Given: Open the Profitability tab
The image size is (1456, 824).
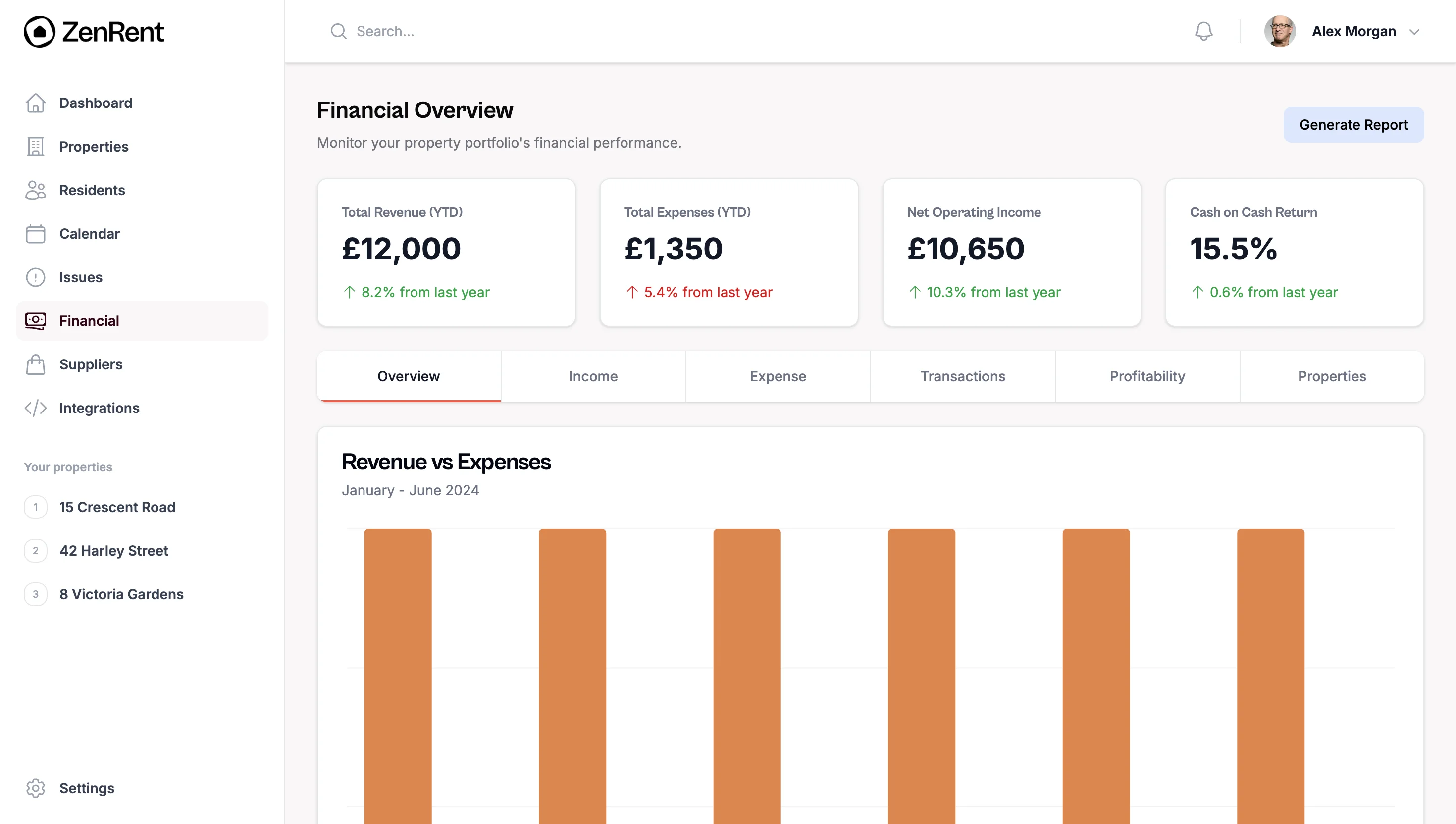Looking at the screenshot, I should 1147,376.
